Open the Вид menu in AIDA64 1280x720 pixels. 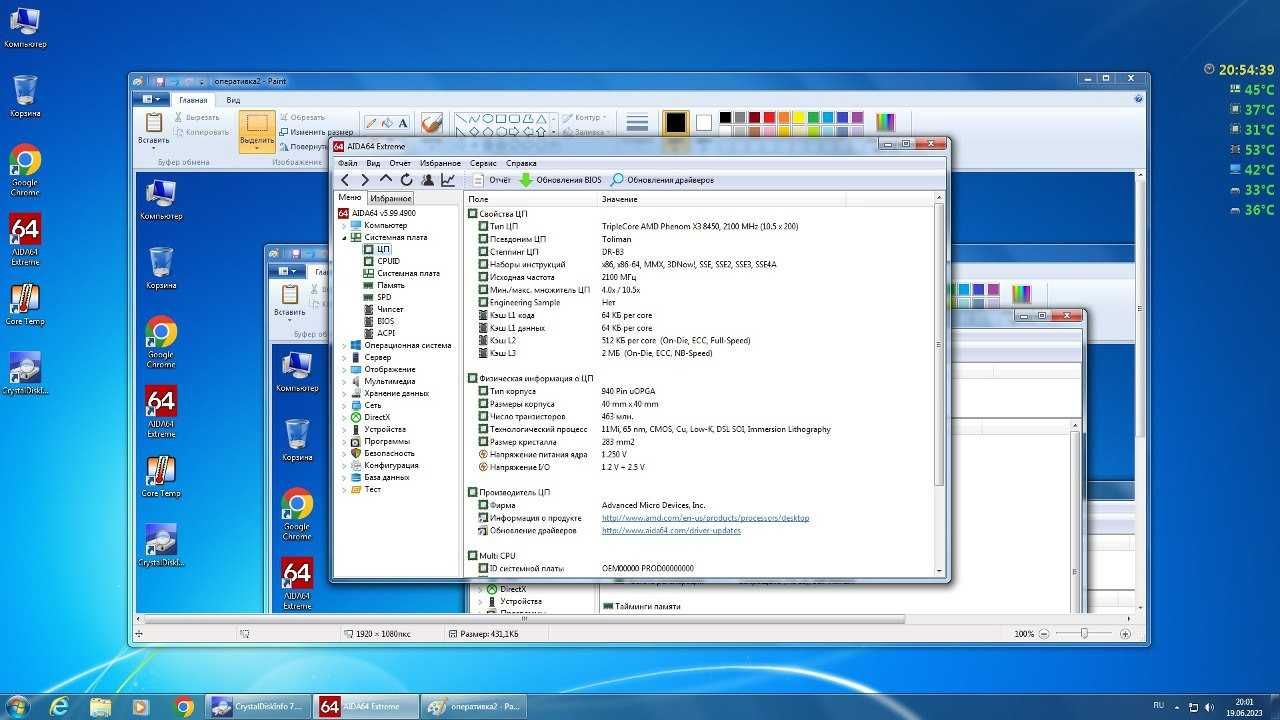point(373,163)
